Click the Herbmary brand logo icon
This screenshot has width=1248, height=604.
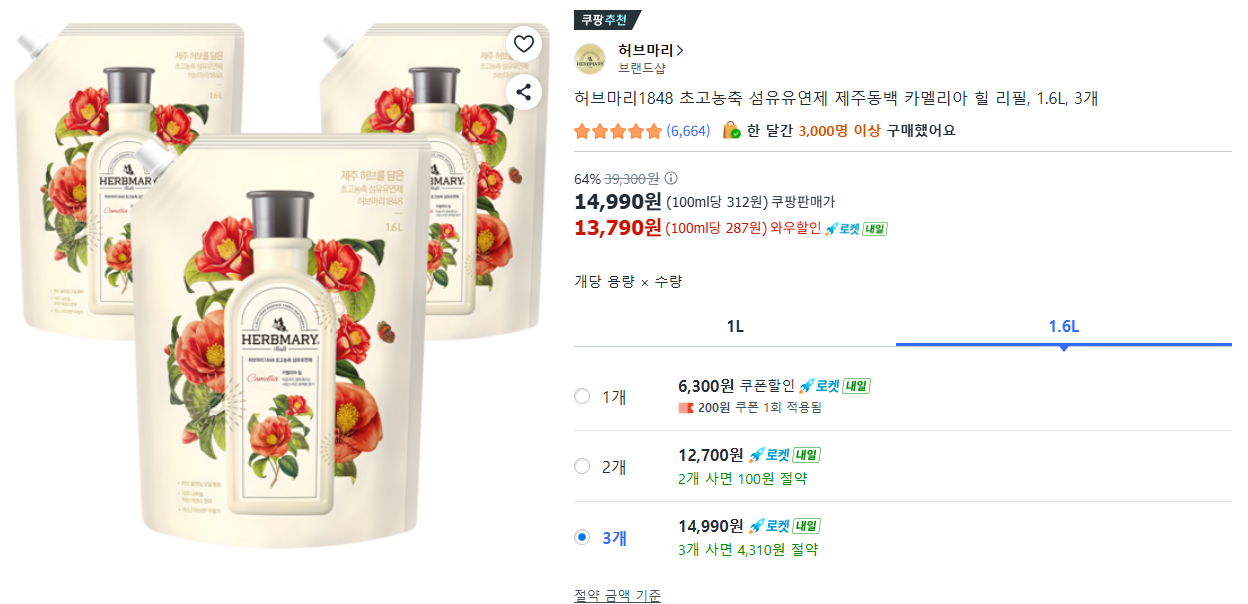[590, 59]
